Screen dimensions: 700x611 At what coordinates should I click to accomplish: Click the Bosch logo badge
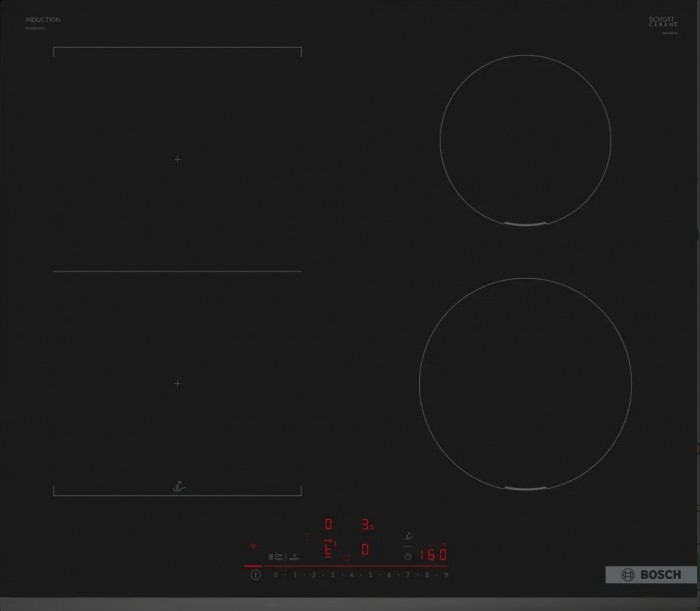(x=650, y=575)
